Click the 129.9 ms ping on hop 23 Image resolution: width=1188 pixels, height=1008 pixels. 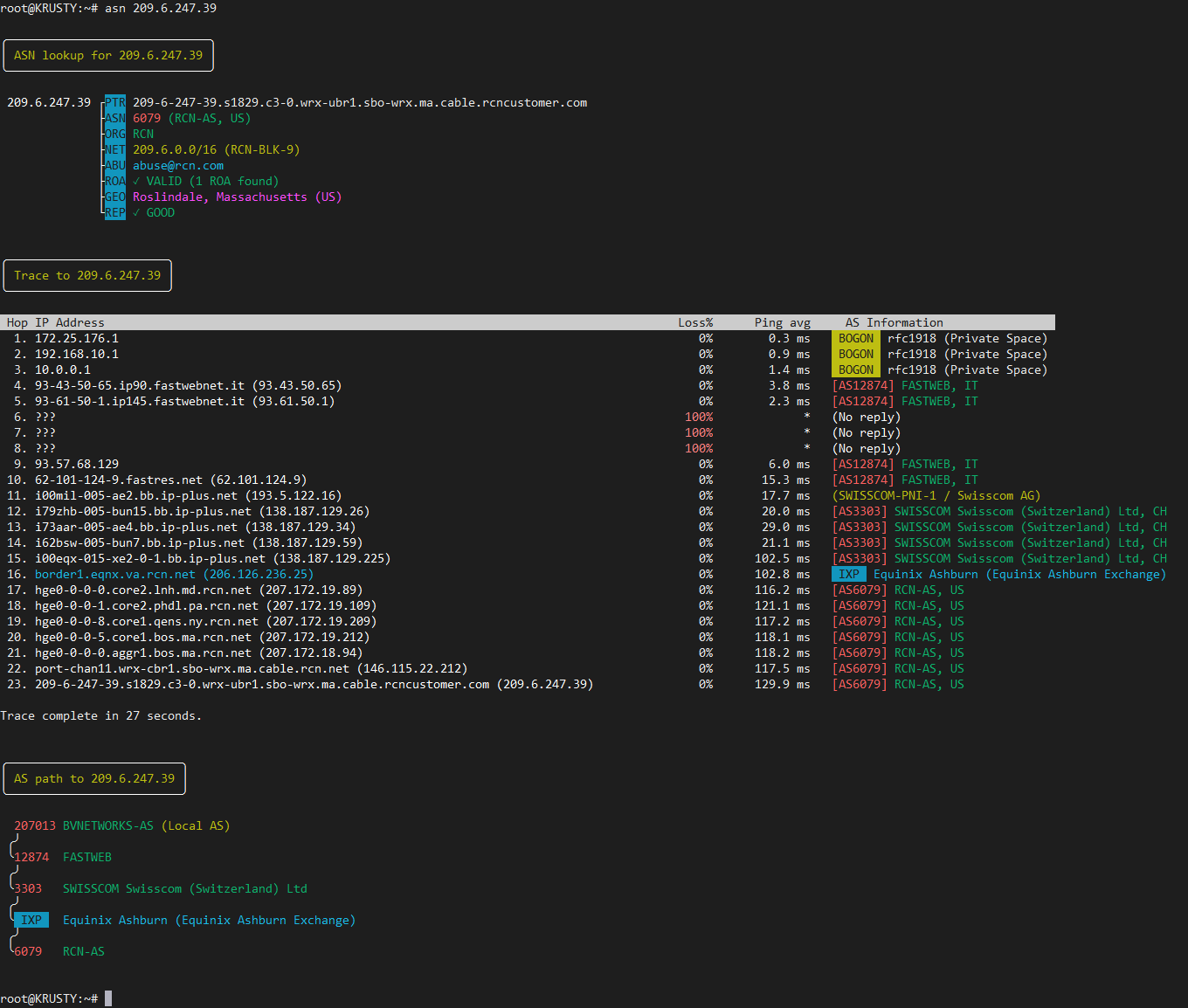click(x=783, y=684)
